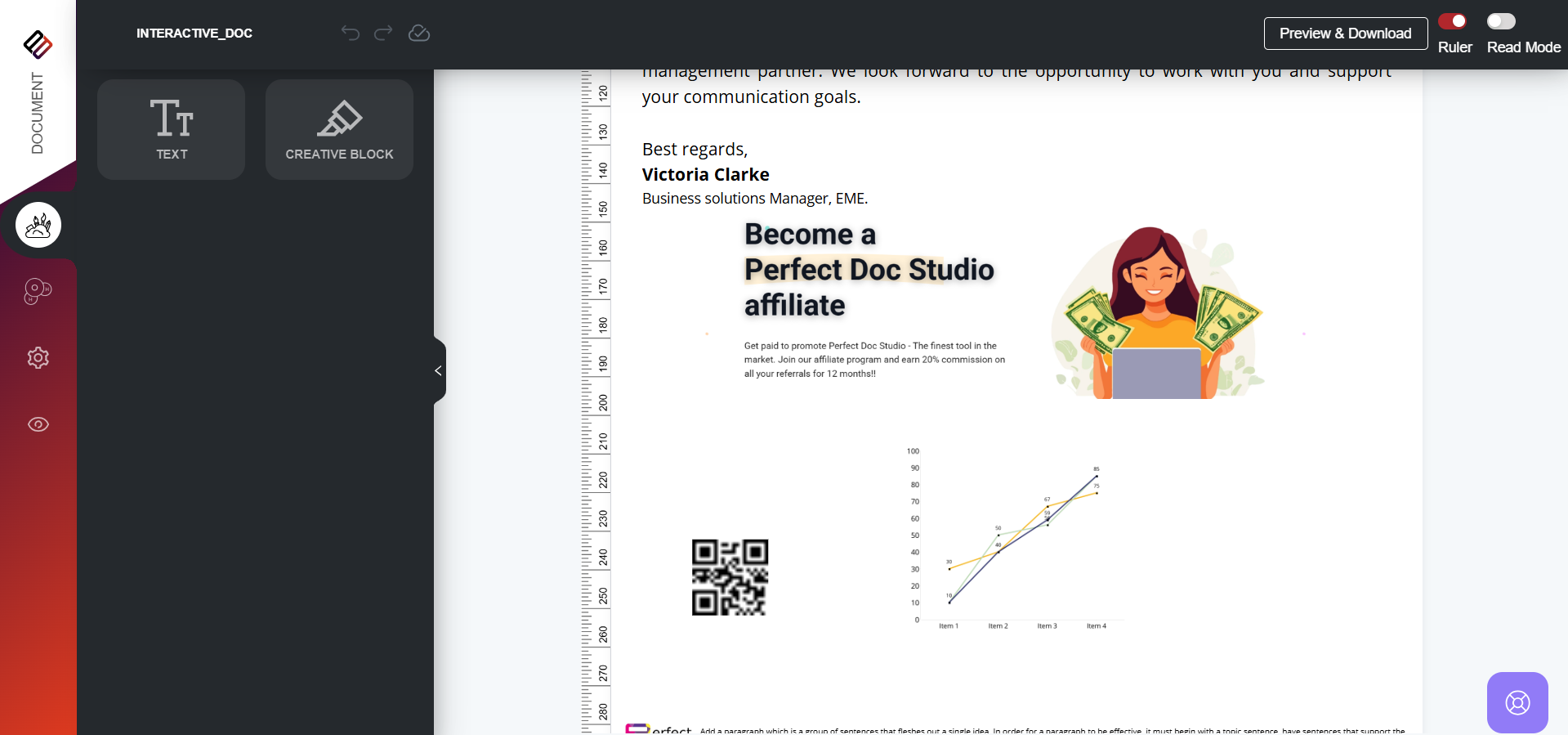Viewport: 1568px width, 735px height.
Task: Toggle the Ruler switch off
Action: [1452, 21]
